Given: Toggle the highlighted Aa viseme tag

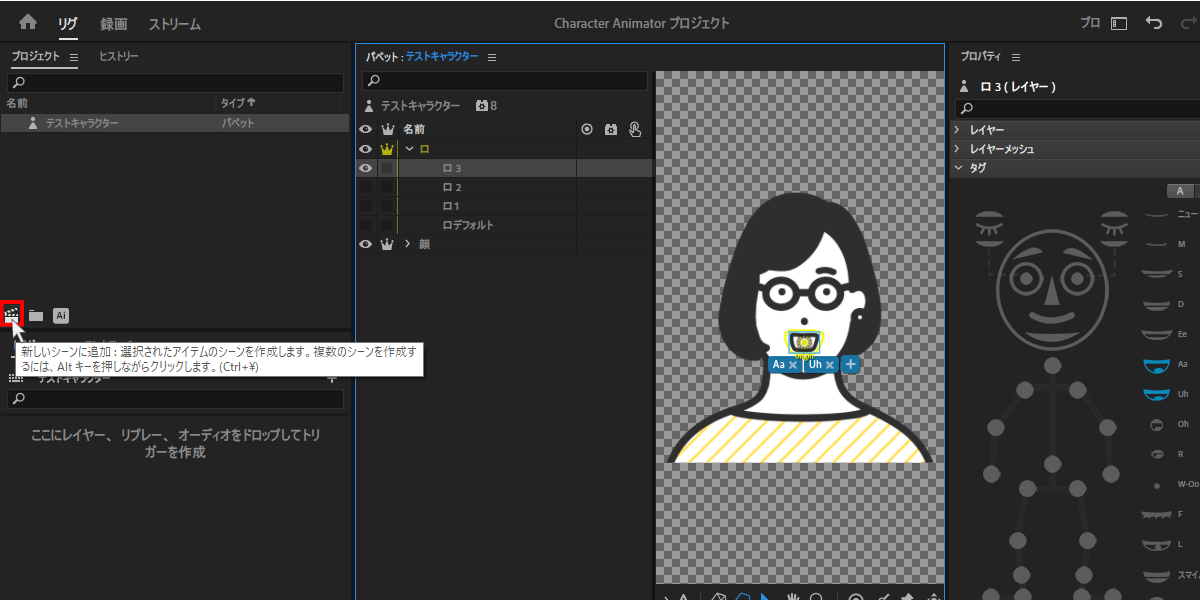Looking at the screenshot, I should click(1156, 365).
